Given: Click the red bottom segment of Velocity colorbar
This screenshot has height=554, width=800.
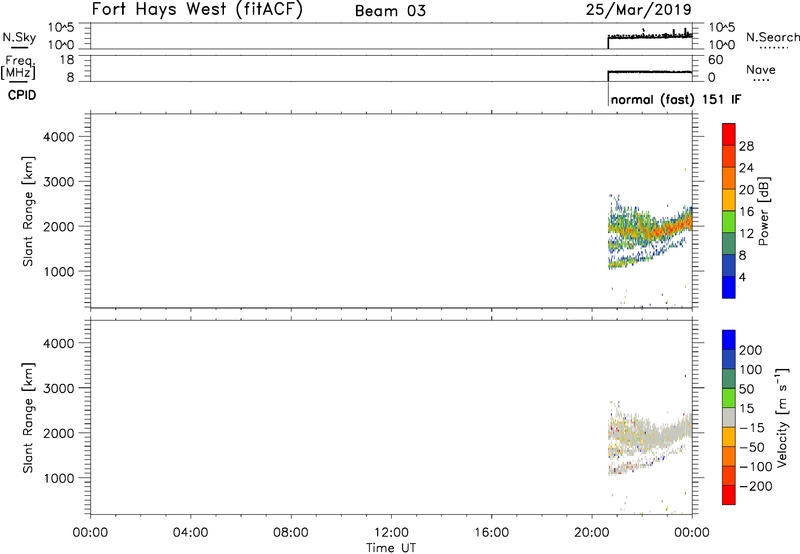Looking at the screenshot, I should click(x=729, y=495).
